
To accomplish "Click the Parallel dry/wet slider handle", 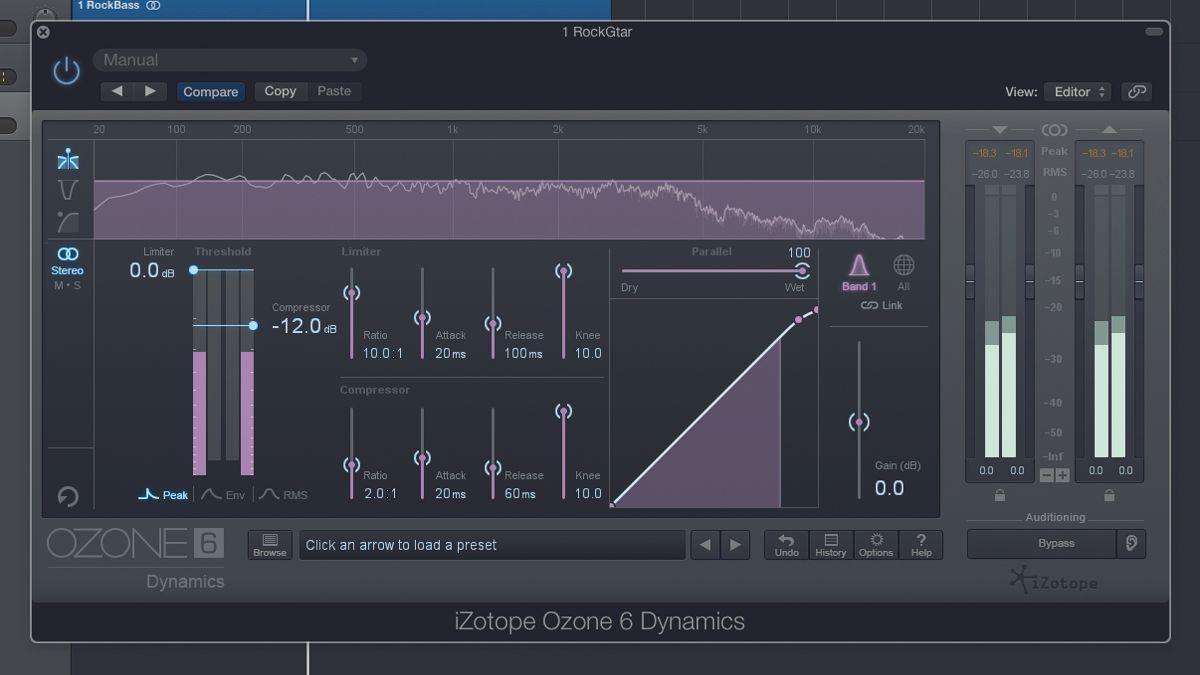I will click(801, 270).
